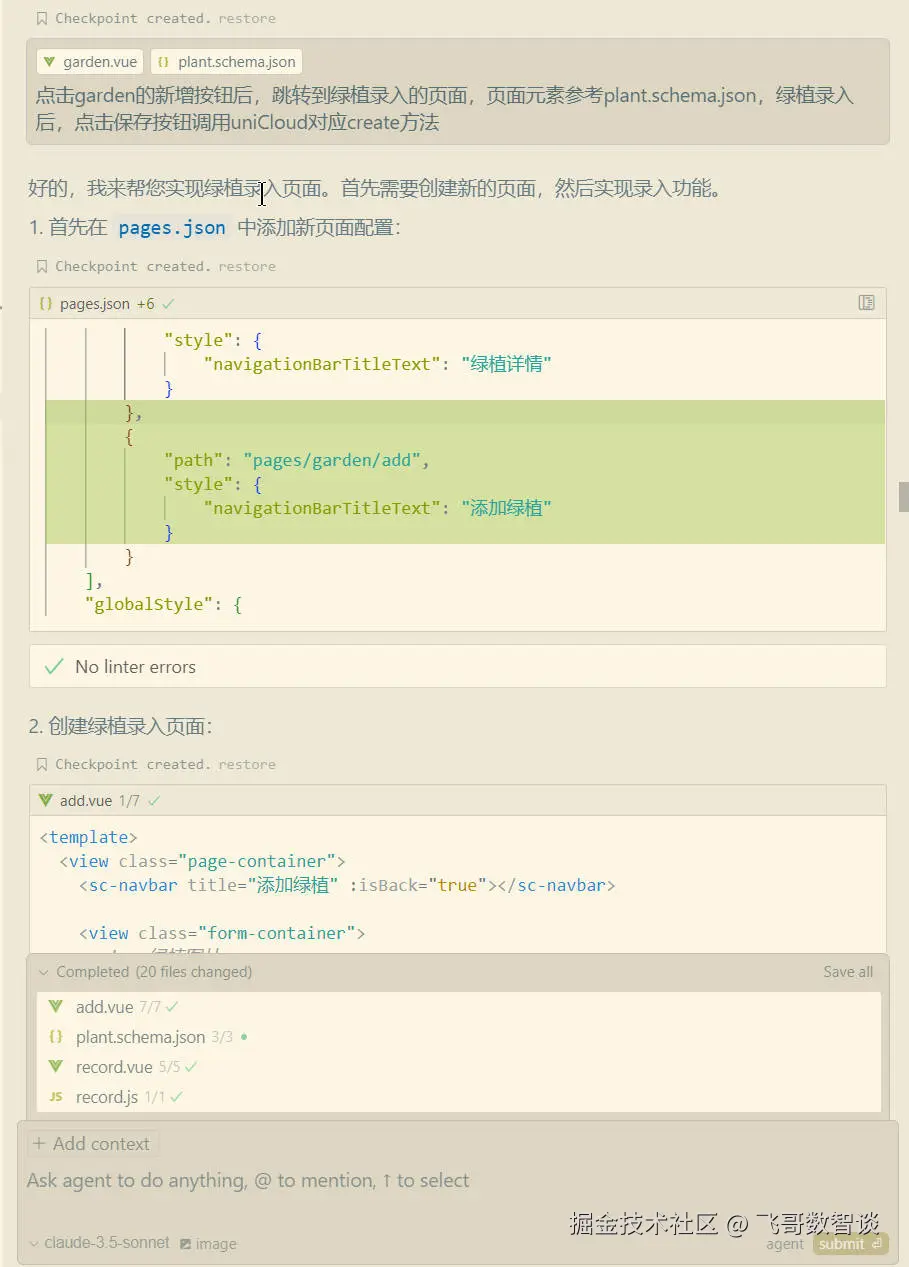The width and height of the screenshot is (909, 1267).
Task: Click the step 2 创建绿植录入页面 heading
Action: point(121,726)
